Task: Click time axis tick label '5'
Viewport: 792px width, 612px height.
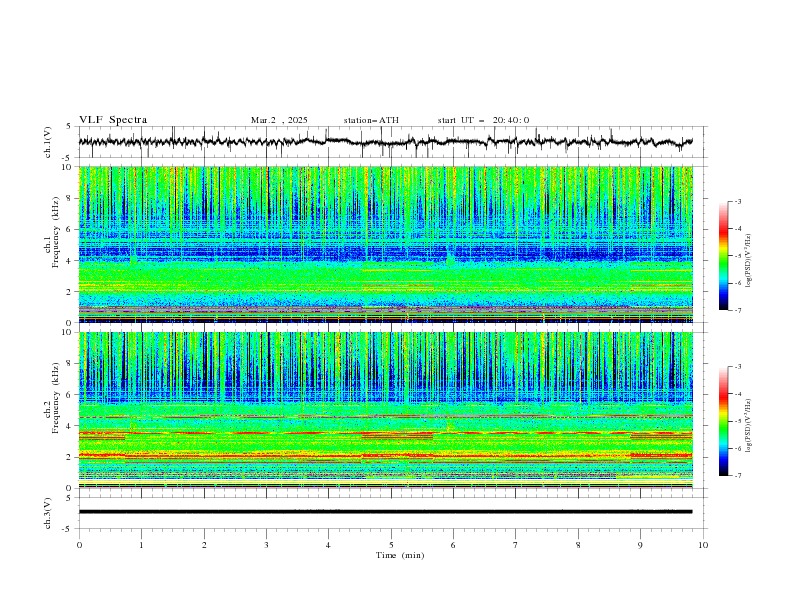Action: (391, 545)
